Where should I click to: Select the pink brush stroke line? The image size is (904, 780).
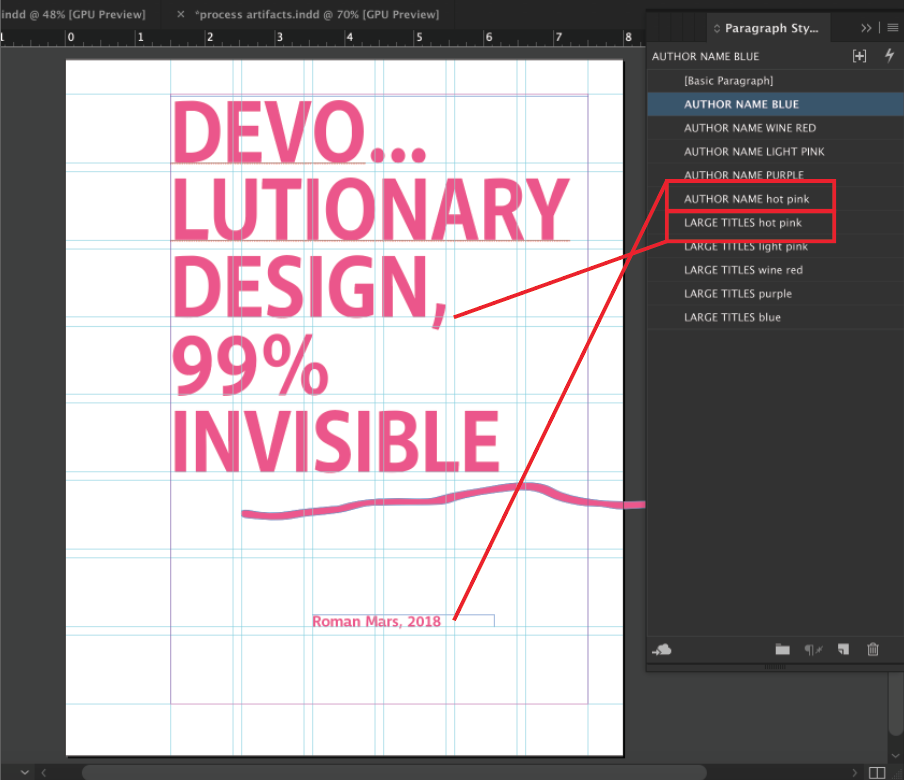click(x=443, y=501)
